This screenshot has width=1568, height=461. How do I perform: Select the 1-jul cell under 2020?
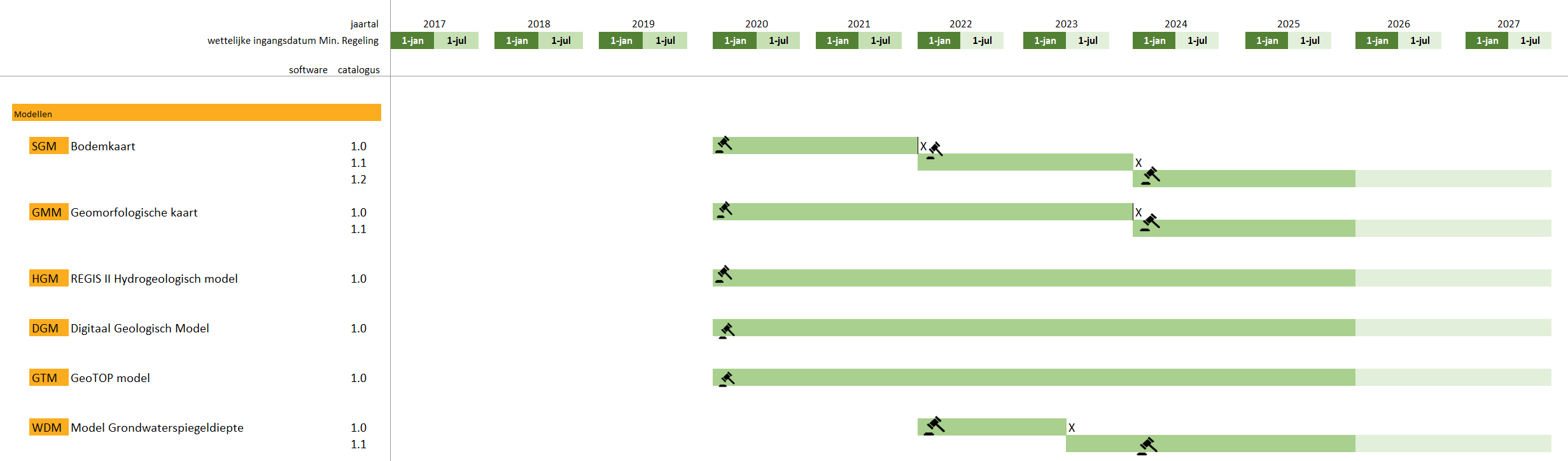(x=778, y=41)
